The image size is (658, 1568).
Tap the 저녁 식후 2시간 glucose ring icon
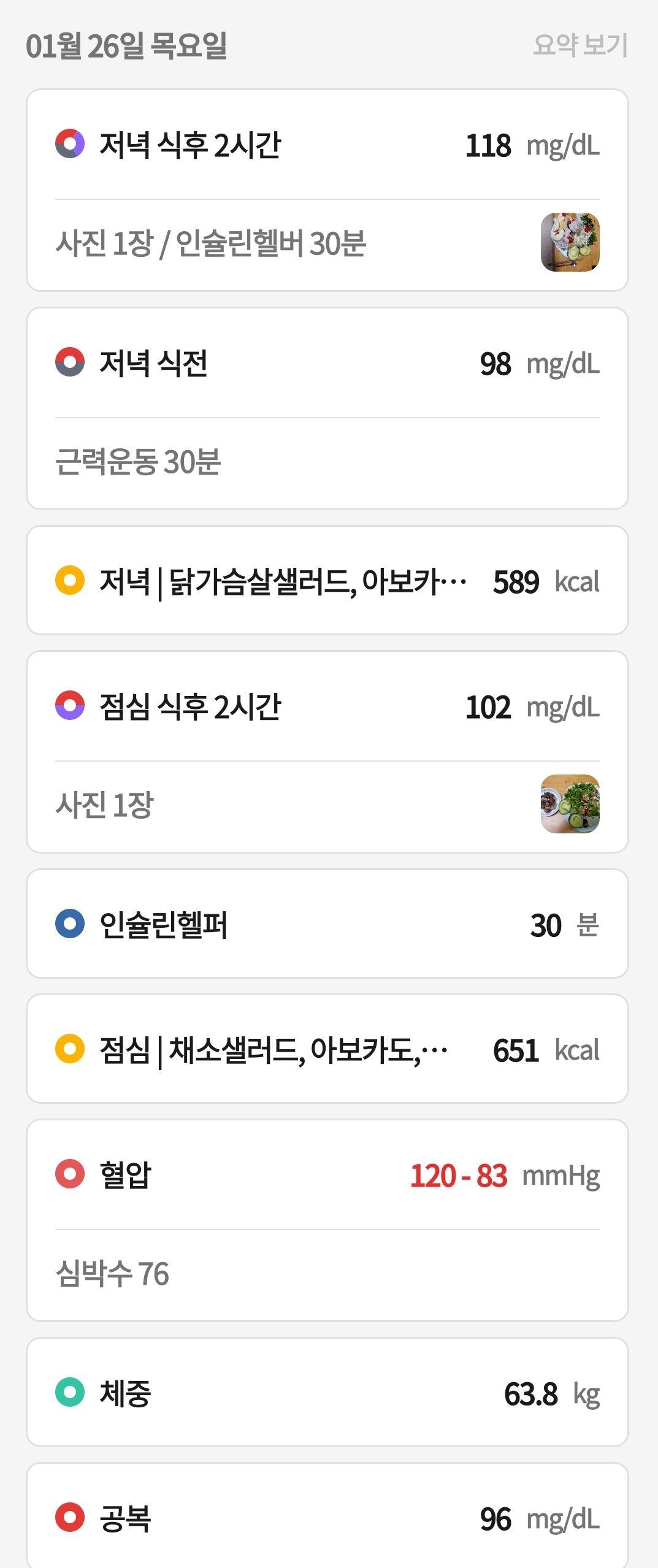70,144
